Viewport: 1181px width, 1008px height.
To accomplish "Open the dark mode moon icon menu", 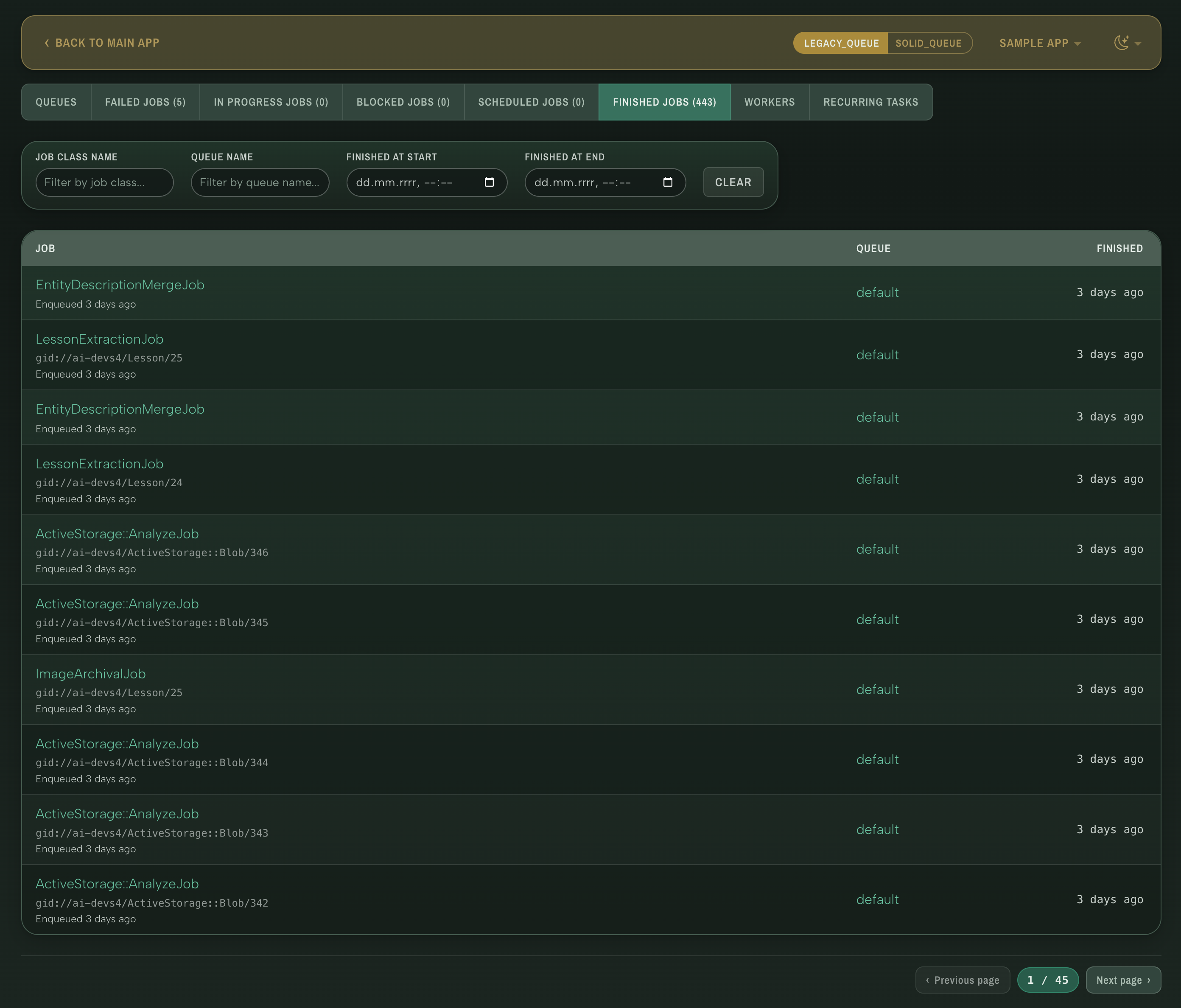I will [x=1121, y=42].
